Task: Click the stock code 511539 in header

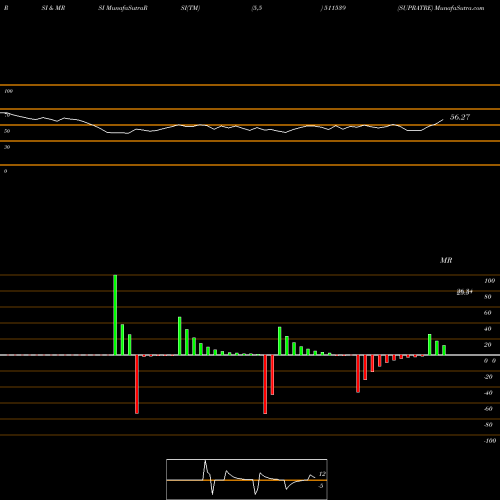Action: tap(335, 8)
